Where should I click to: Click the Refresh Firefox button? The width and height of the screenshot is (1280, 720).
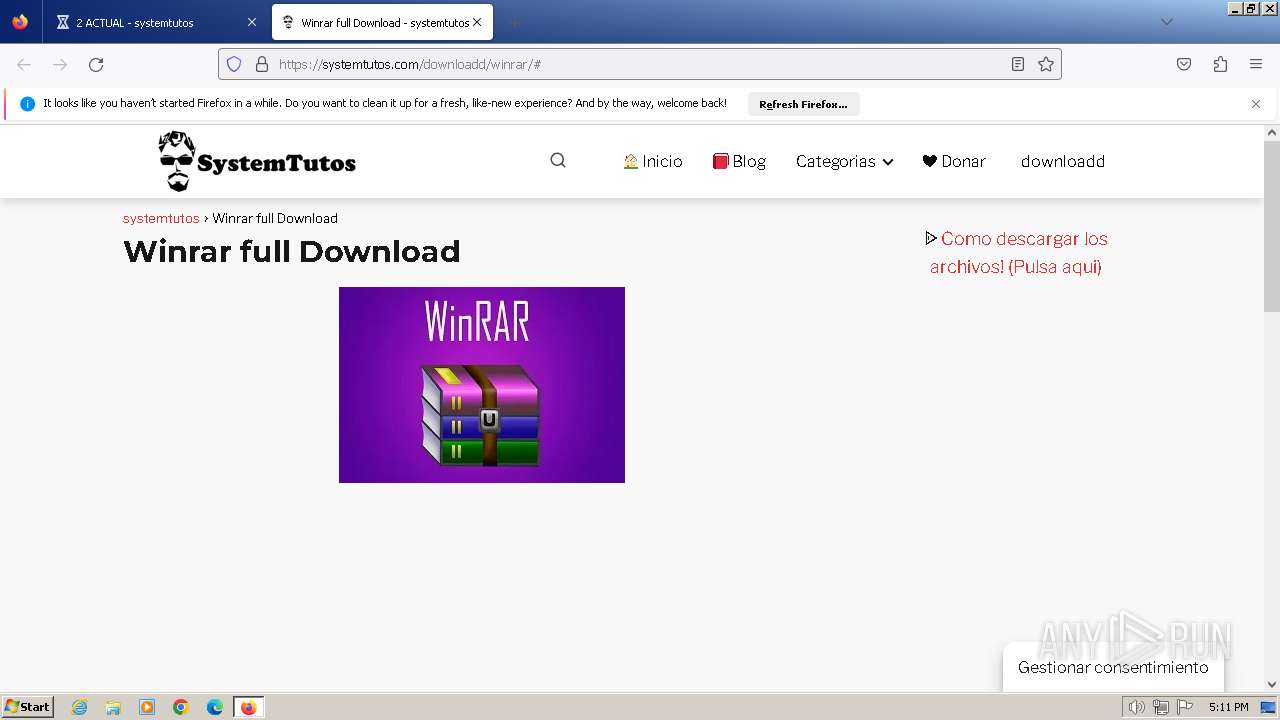coord(803,104)
